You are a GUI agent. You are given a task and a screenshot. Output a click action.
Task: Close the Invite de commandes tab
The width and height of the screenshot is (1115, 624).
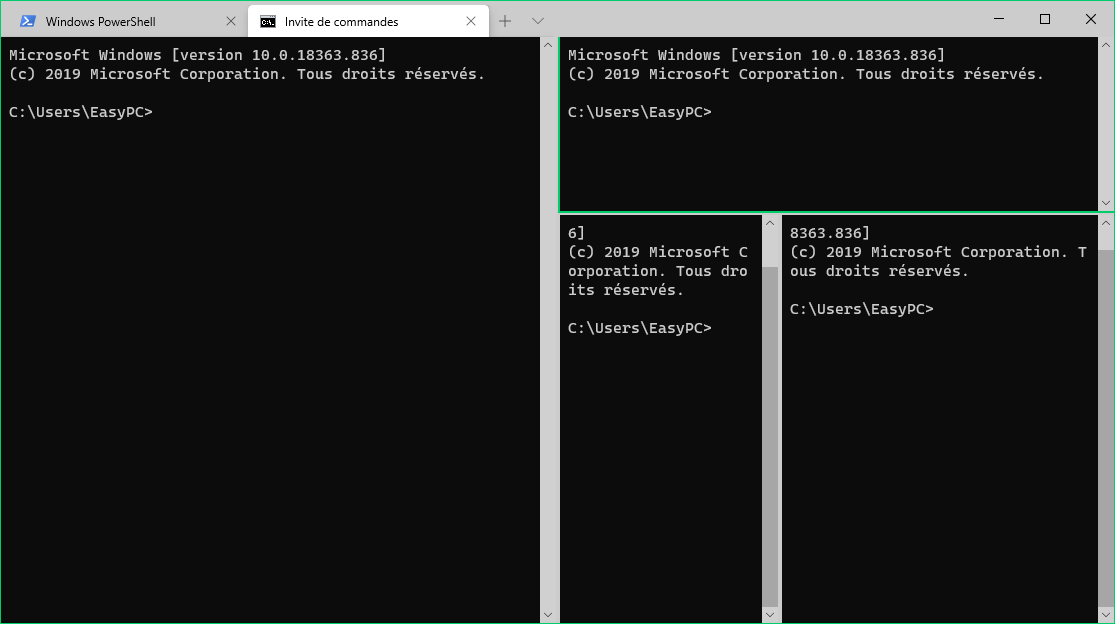(471, 21)
